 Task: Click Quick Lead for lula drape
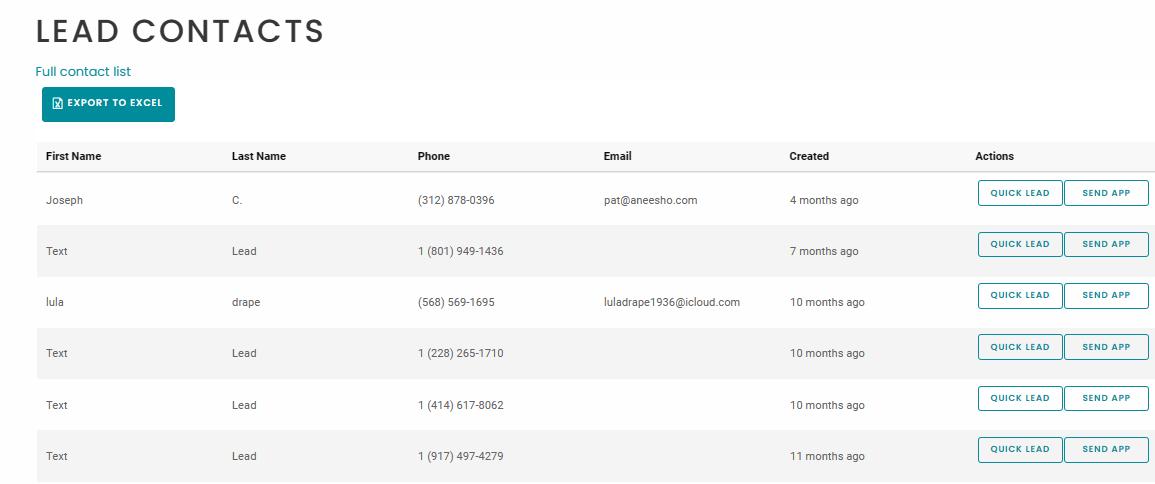[x=1019, y=295]
